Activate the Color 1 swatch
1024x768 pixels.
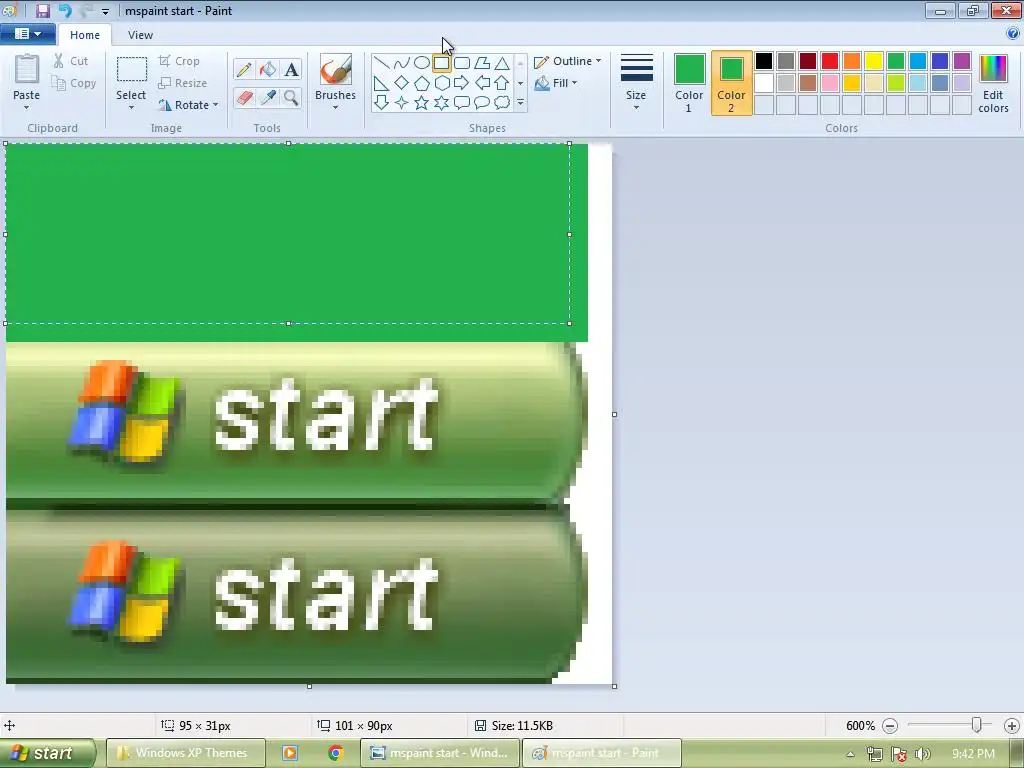pos(689,83)
